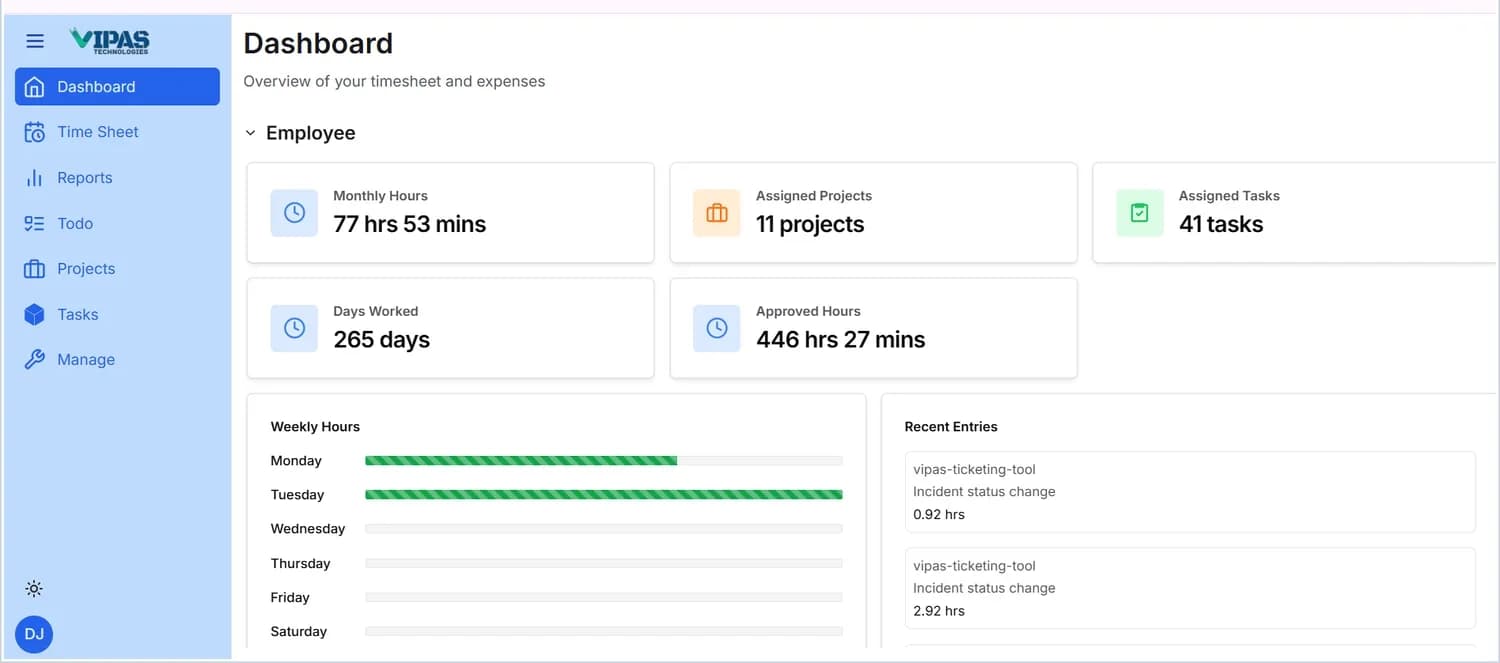Image resolution: width=1500 pixels, height=663 pixels.
Task: Click the Assigned Projects label
Action: (x=814, y=196)
